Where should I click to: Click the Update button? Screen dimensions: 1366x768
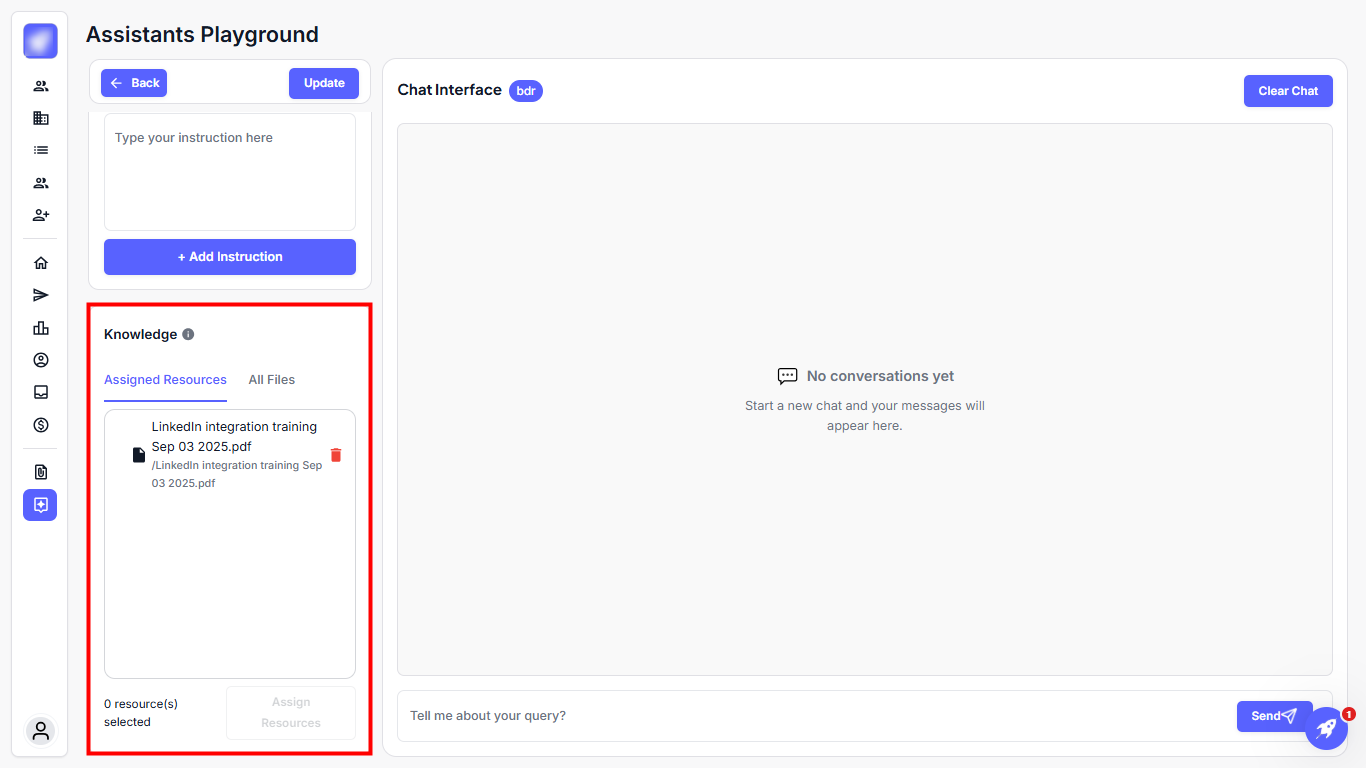(324, 83)
